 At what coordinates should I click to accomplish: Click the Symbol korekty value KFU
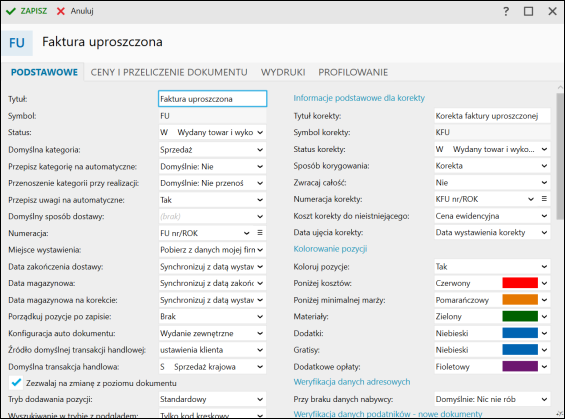(x=492, y=132)
